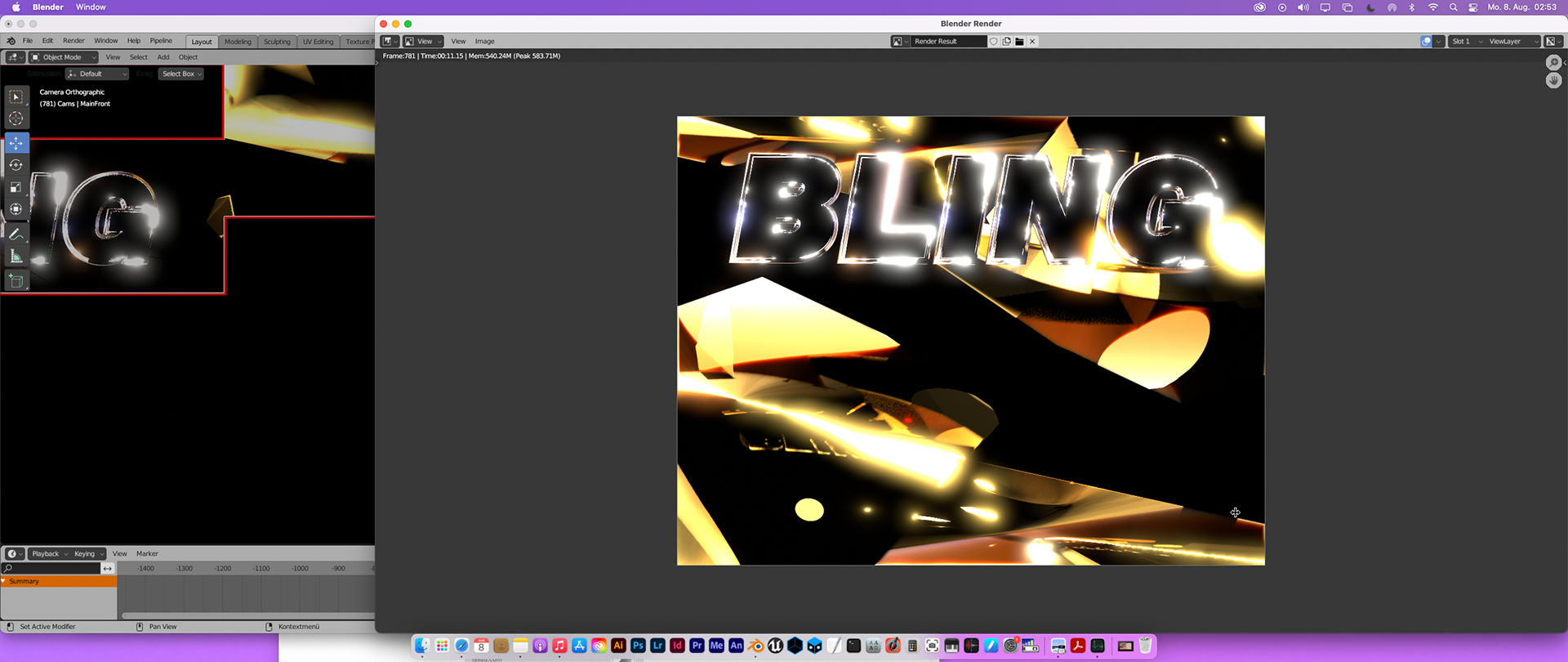1568x662 pixels.
Task: Activate the 3D Cursor tool
Action: [16, 119]
